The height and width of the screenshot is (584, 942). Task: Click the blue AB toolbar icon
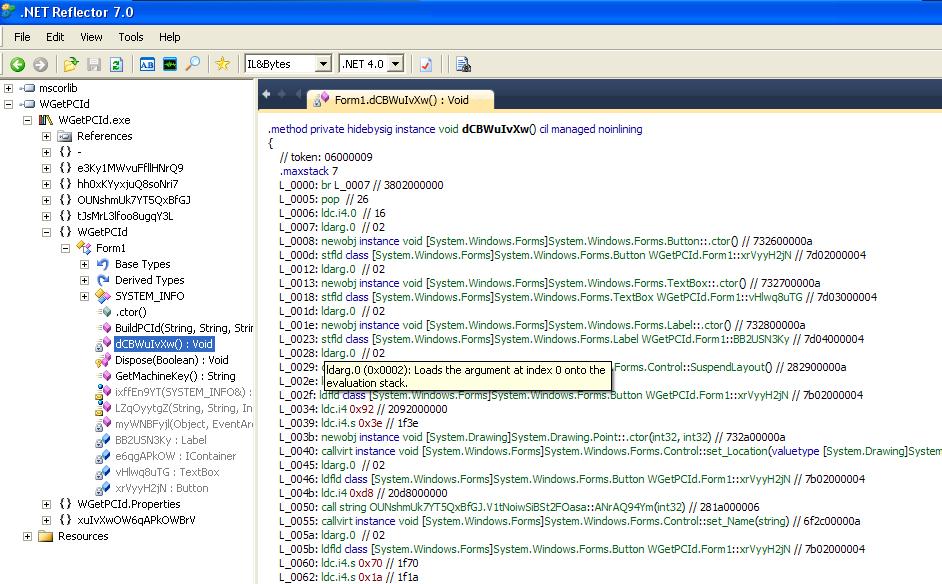(147, 64)
